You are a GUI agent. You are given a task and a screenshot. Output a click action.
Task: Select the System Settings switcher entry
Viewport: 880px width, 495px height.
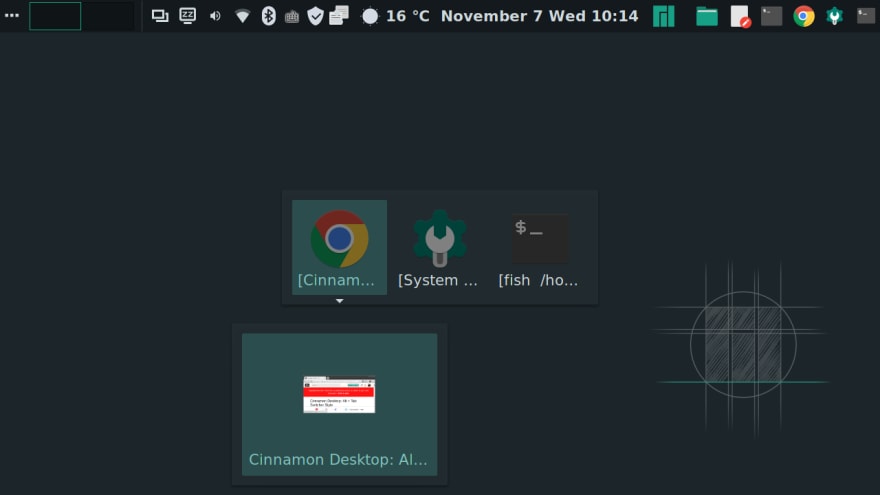pyautogui.click(x=439, y=248)
